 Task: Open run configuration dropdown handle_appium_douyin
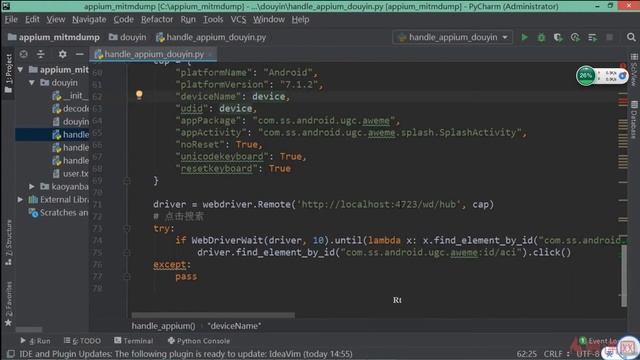pyautogui.click(x=452, y=37)
